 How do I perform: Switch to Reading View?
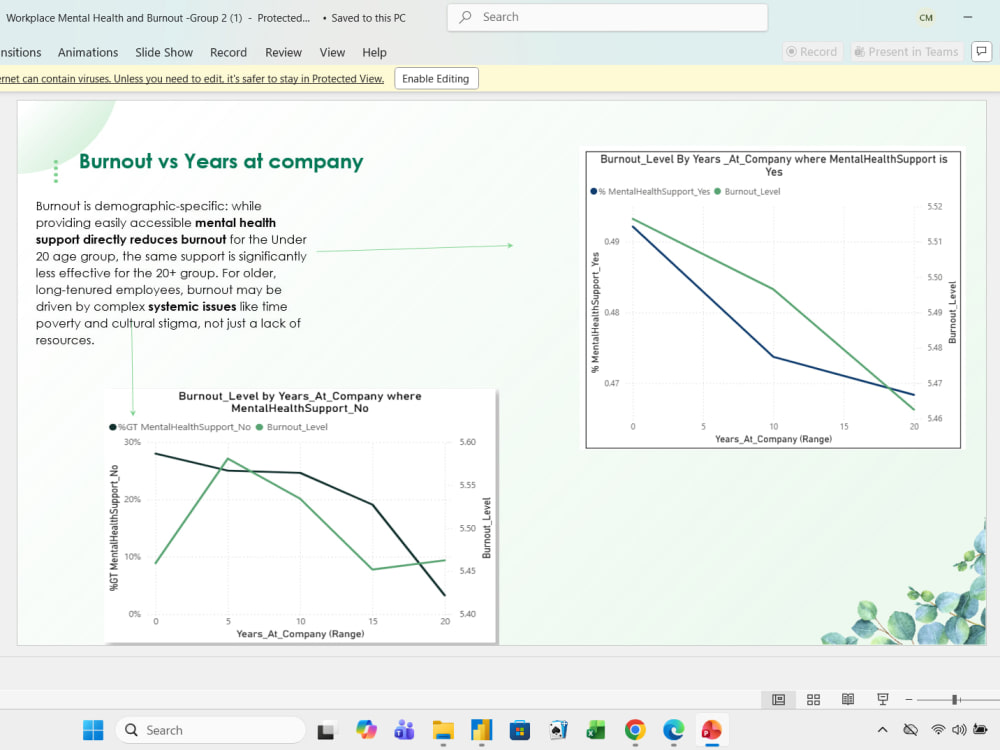(x=848, y=700)
